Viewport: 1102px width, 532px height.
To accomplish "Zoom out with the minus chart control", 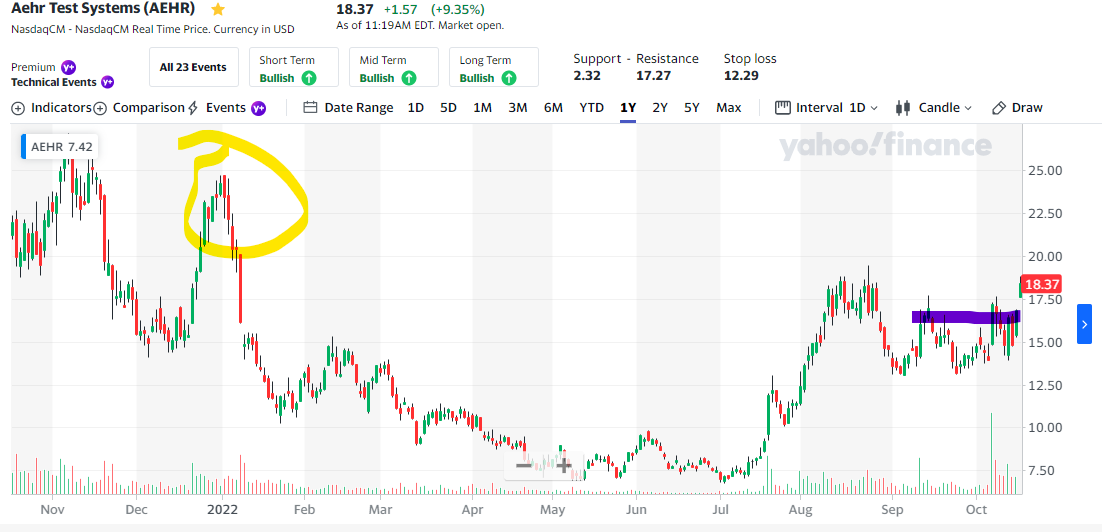I will coord(524,465).
